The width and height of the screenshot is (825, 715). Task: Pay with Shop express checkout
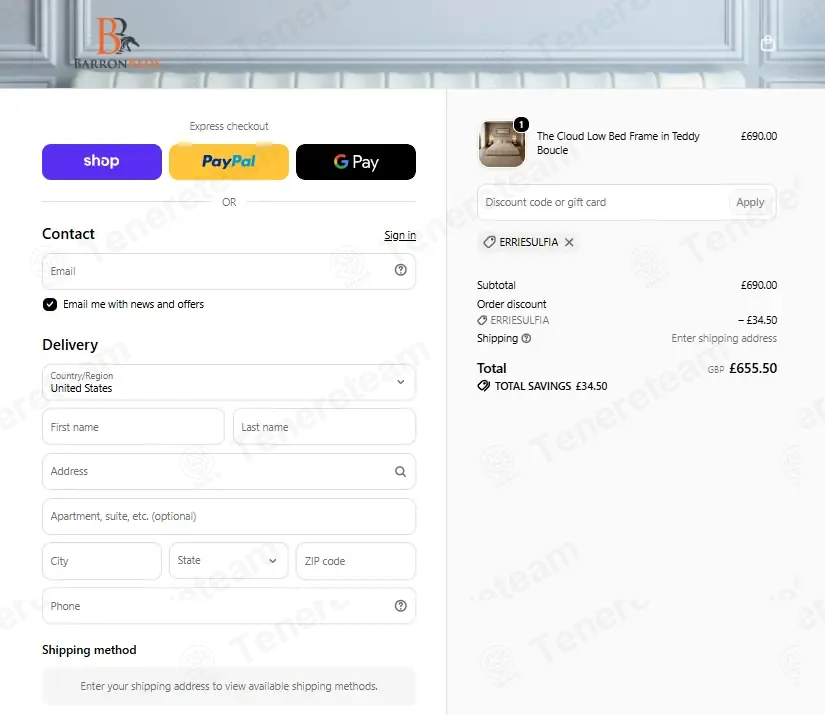(102, 162)
